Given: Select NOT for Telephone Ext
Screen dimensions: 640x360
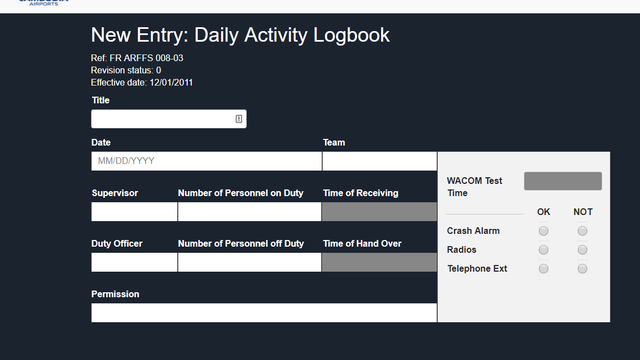Looking at the screenshot, I should [x=582, y=269].
